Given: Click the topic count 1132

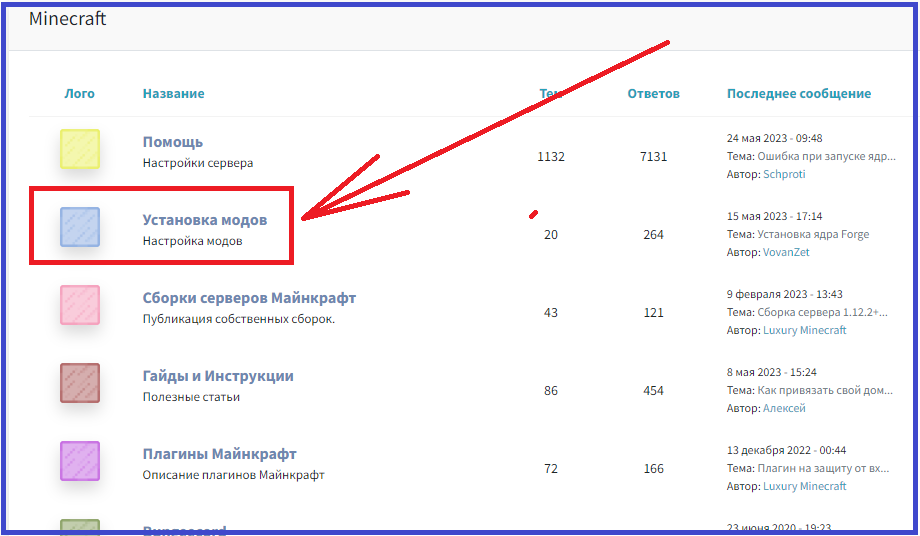Looking at the screenshot, I should click(551, 157).
